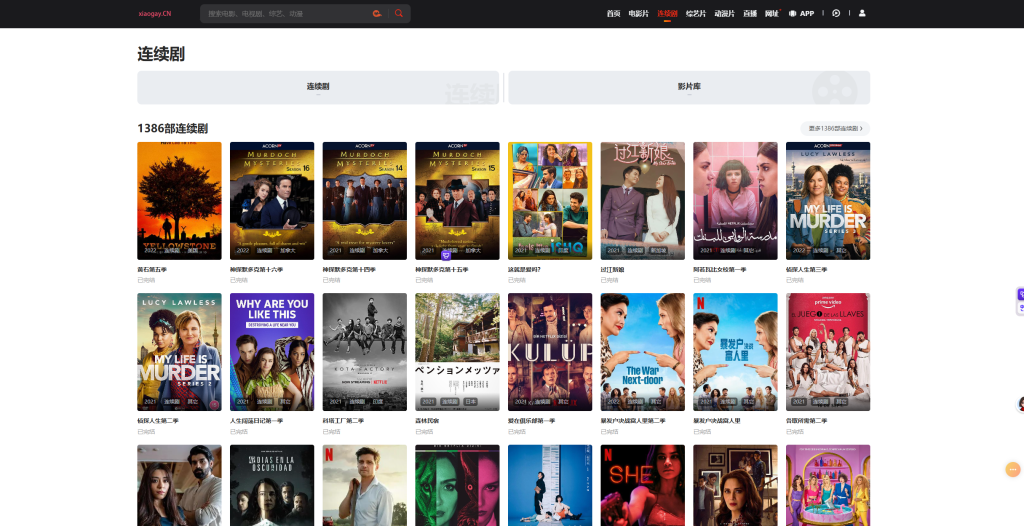The width and height of the screenshot is (1024, 526).
Task: Open 电影片 in the top navigation
Action: coord(638,13)
